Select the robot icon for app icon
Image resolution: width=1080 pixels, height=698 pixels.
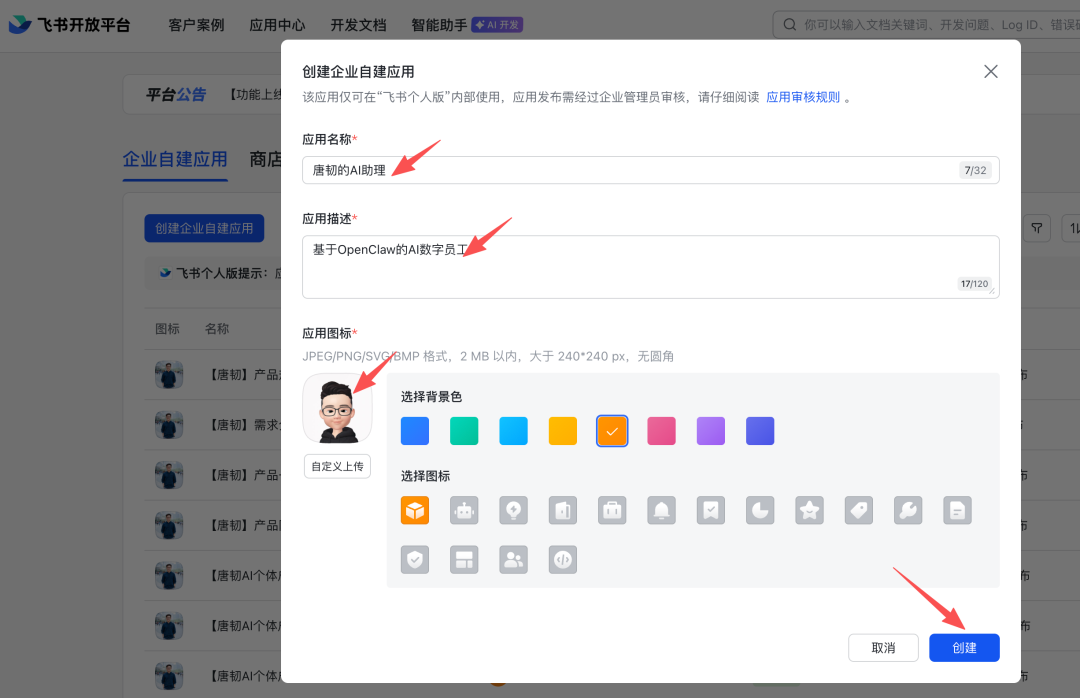coord(463,510)
